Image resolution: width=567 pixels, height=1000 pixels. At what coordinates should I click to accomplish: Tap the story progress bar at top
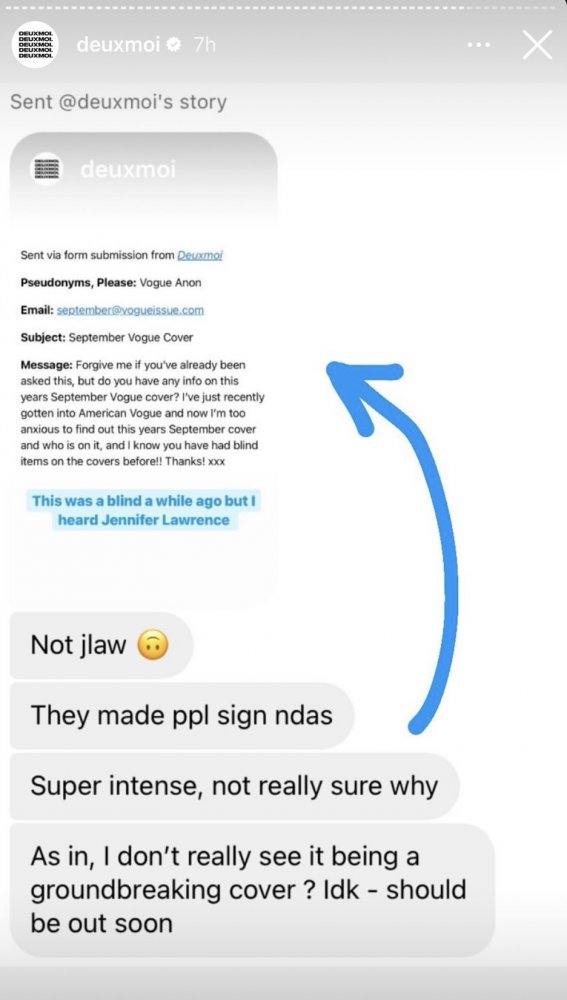283,8
